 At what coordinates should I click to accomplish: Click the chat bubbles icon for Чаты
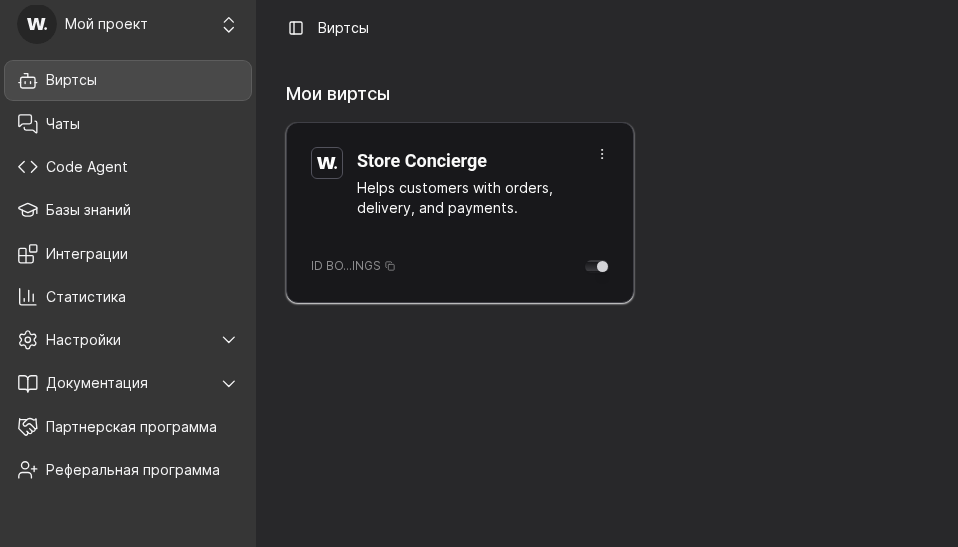tap(28, 124)
